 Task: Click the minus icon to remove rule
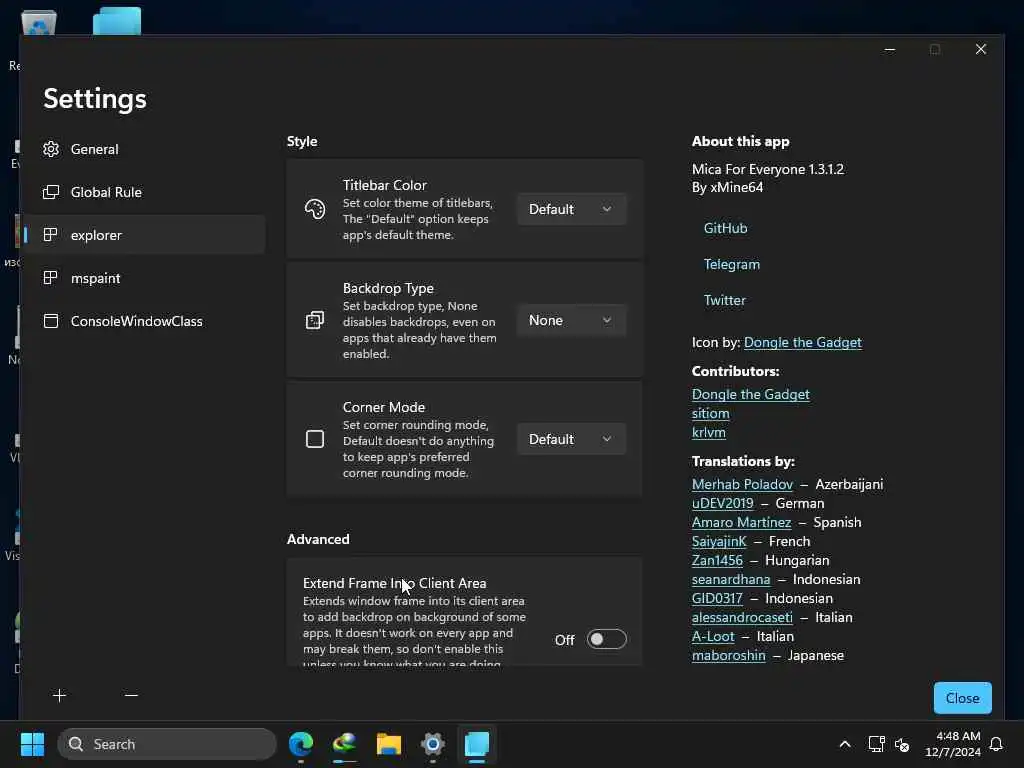[131, 696]
